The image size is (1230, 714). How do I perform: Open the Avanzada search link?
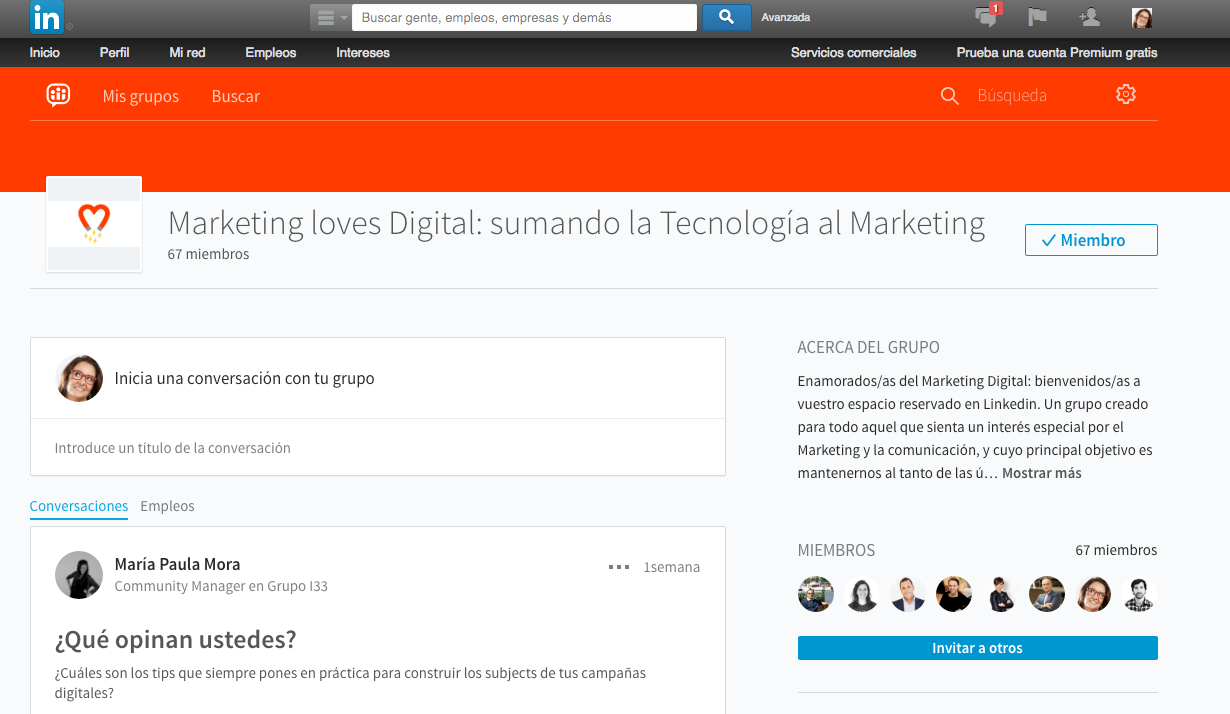[x=786, y=17]
